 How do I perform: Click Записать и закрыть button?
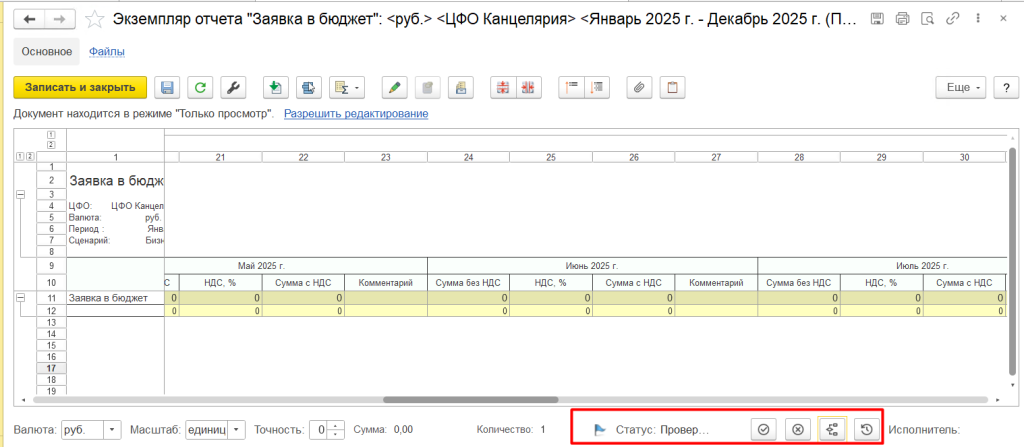coord(80,88)
